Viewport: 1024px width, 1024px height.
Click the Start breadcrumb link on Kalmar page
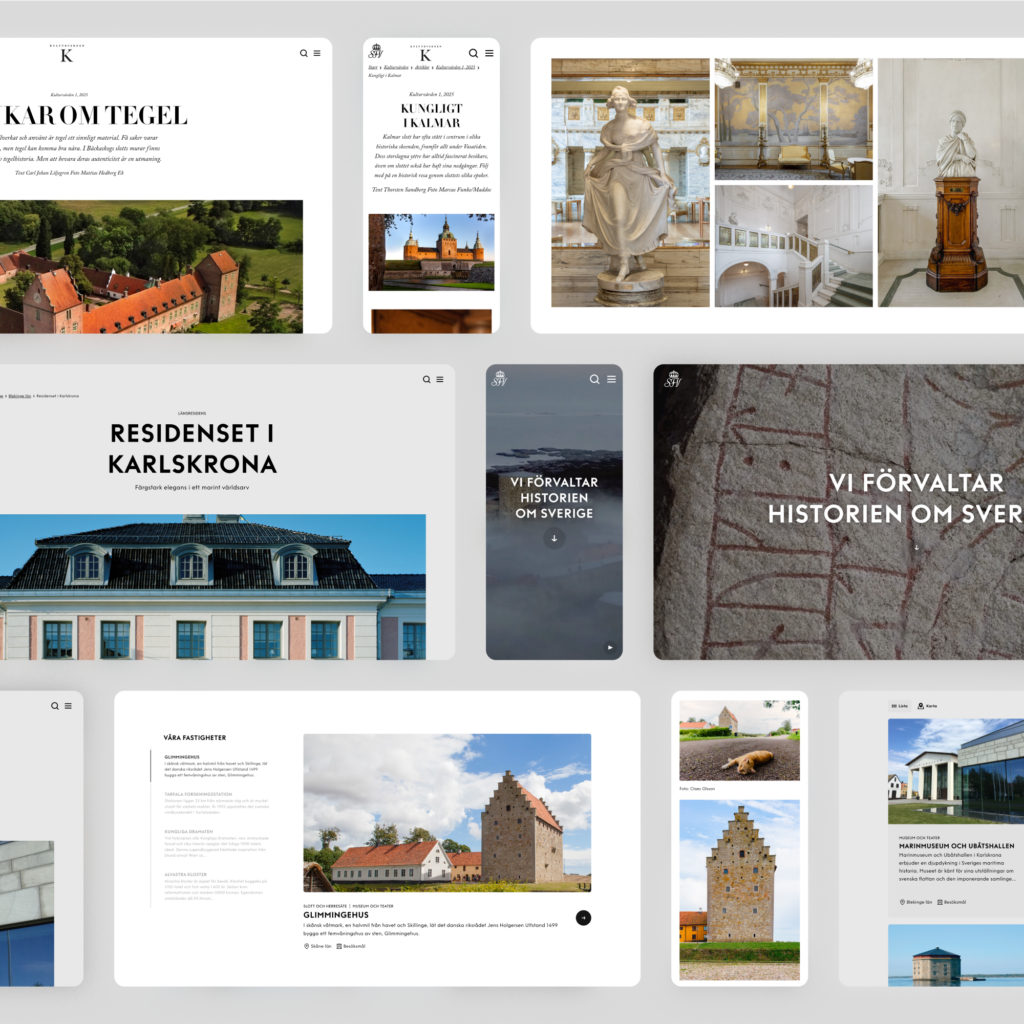point(373,67)
